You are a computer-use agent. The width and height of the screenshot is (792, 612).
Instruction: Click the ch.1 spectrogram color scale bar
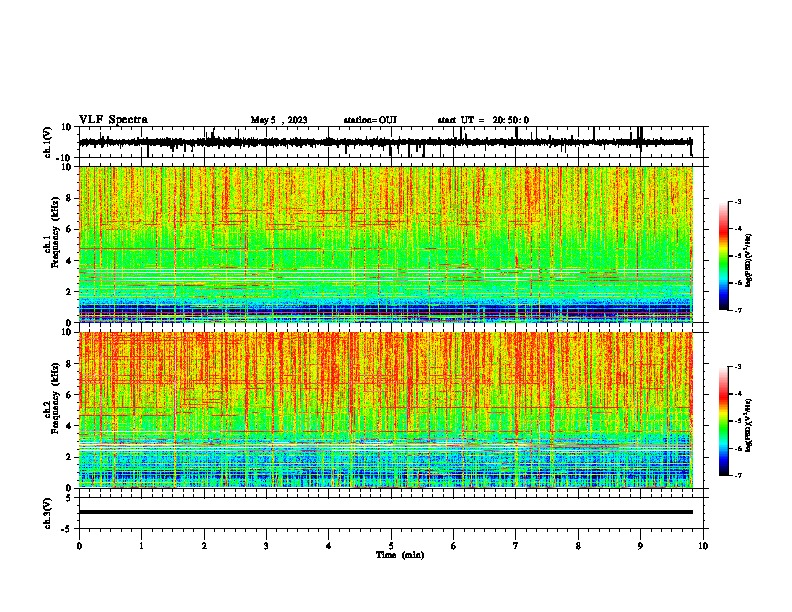tap(723, 256)
